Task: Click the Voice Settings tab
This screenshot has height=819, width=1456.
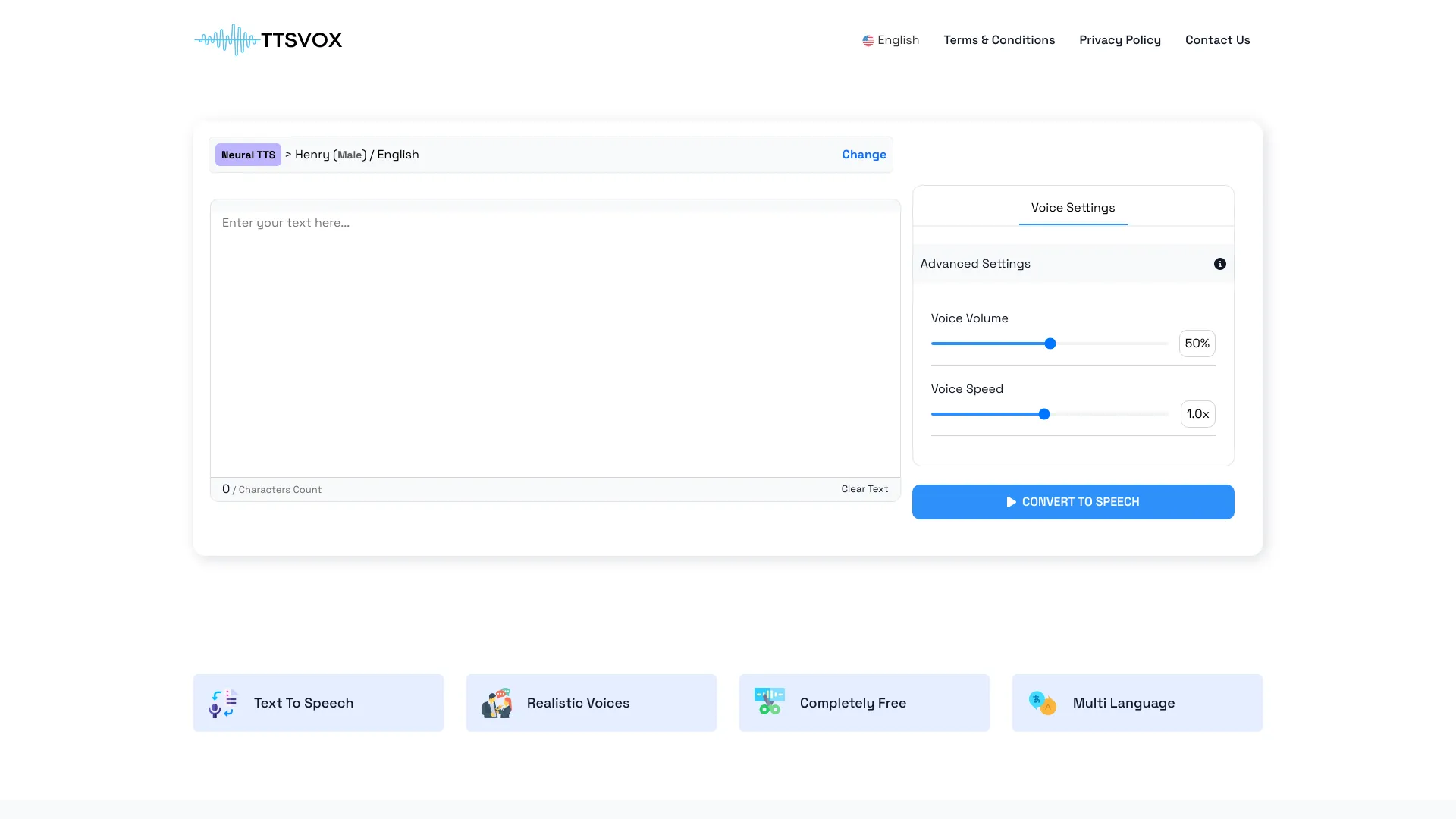Action: 1073,207
